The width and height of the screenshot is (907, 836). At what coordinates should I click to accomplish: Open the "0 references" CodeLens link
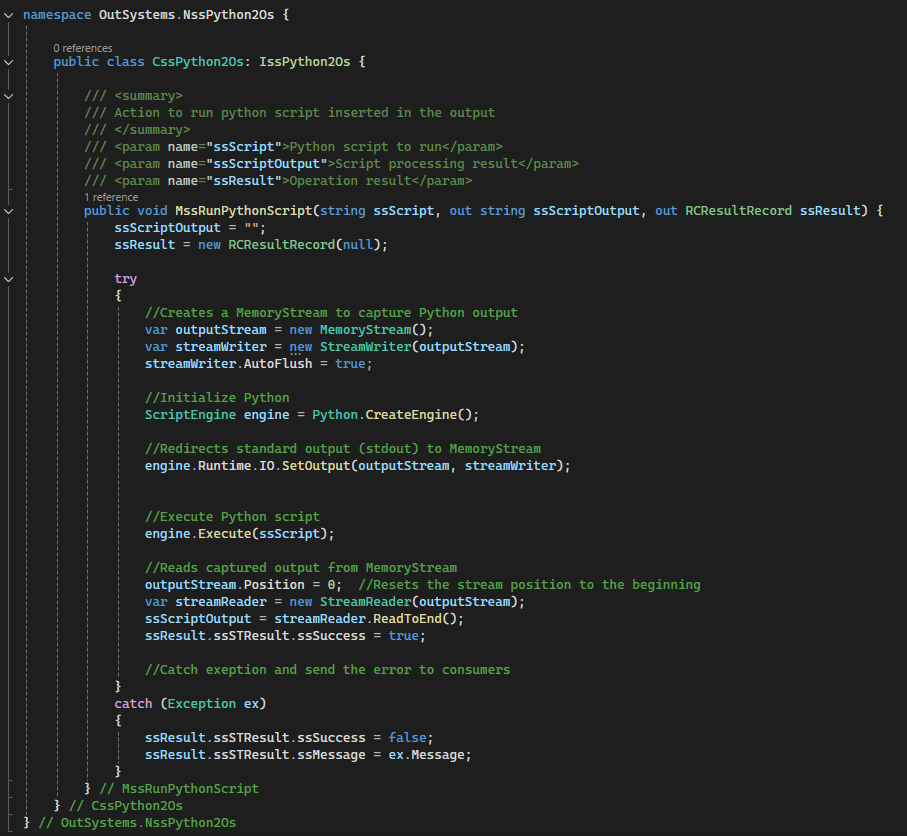[x=83, y=48]
